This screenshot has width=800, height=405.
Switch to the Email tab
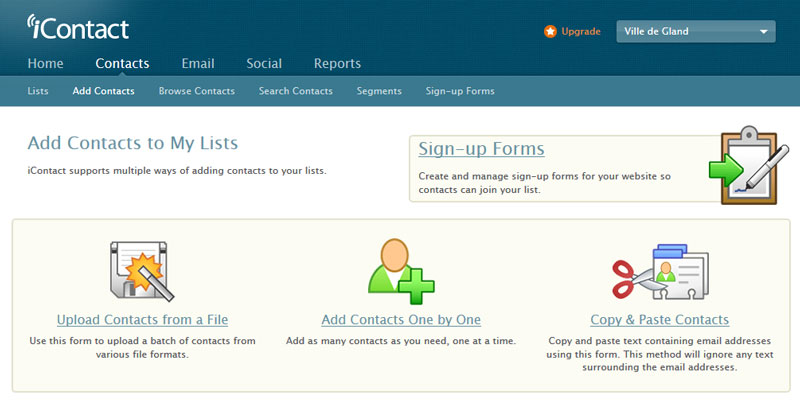(x=198, y=63)
